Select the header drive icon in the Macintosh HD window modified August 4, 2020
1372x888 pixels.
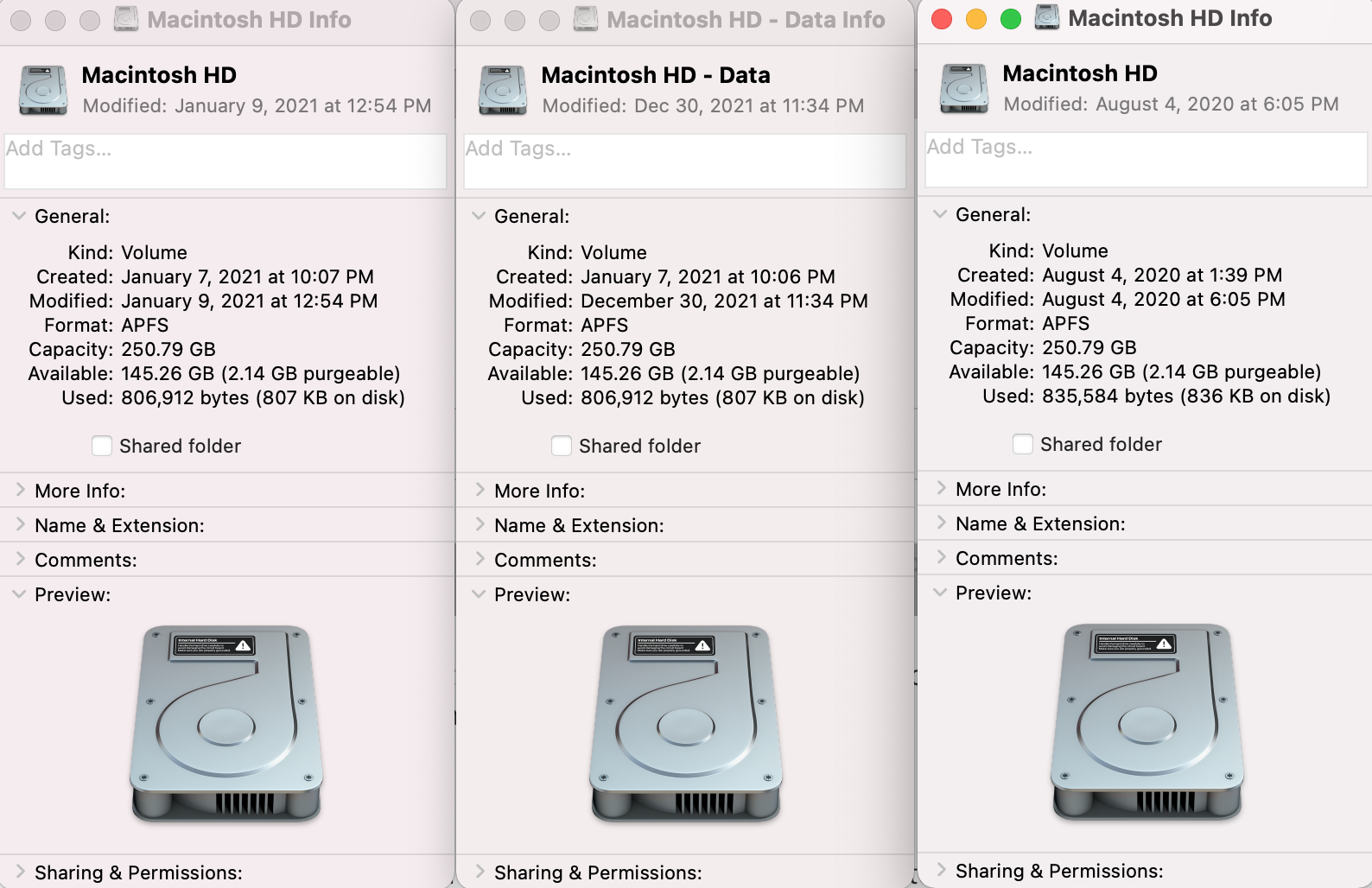point(964,88)
